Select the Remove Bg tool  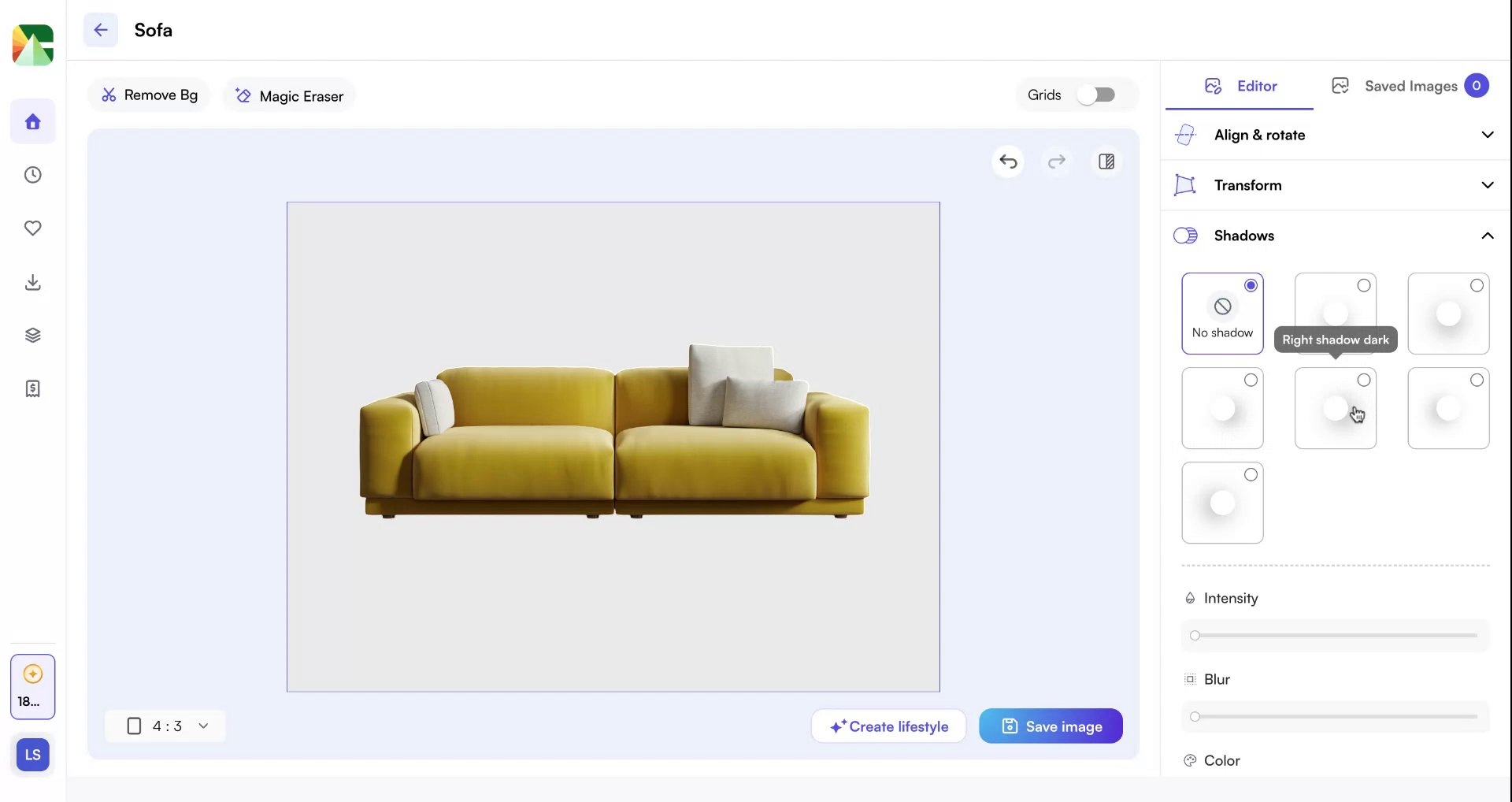point(149,95)
